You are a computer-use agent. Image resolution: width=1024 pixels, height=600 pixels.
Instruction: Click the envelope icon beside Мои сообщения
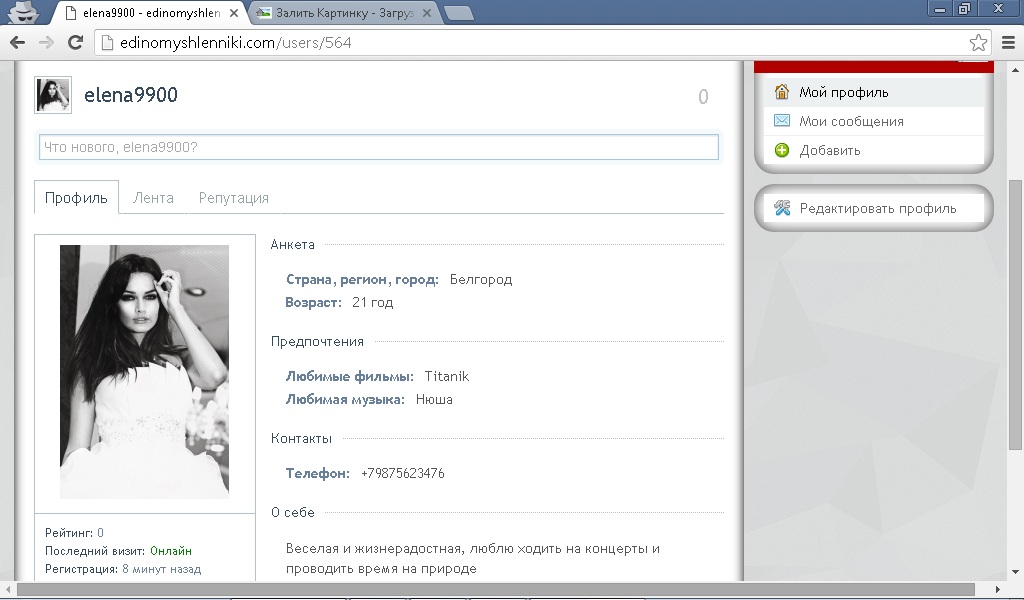(x=782, y=120)
